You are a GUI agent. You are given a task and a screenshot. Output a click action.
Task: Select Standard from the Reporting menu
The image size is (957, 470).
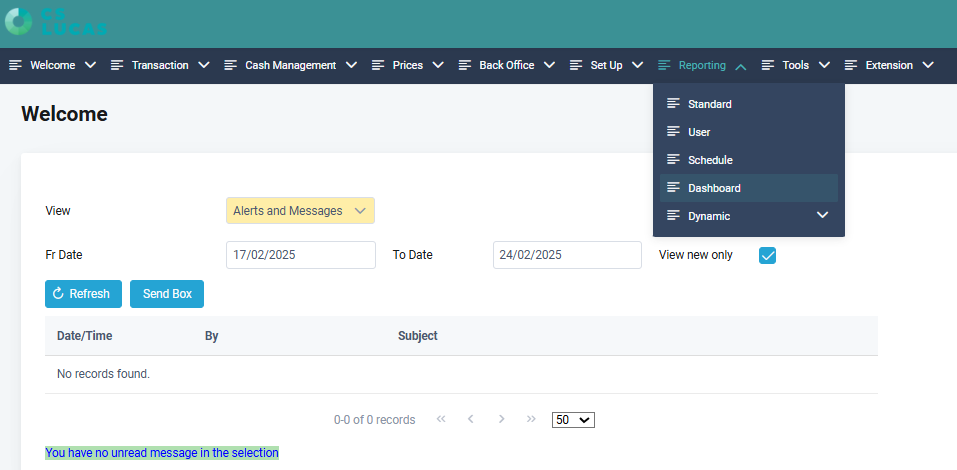click(x=709, y=104)
